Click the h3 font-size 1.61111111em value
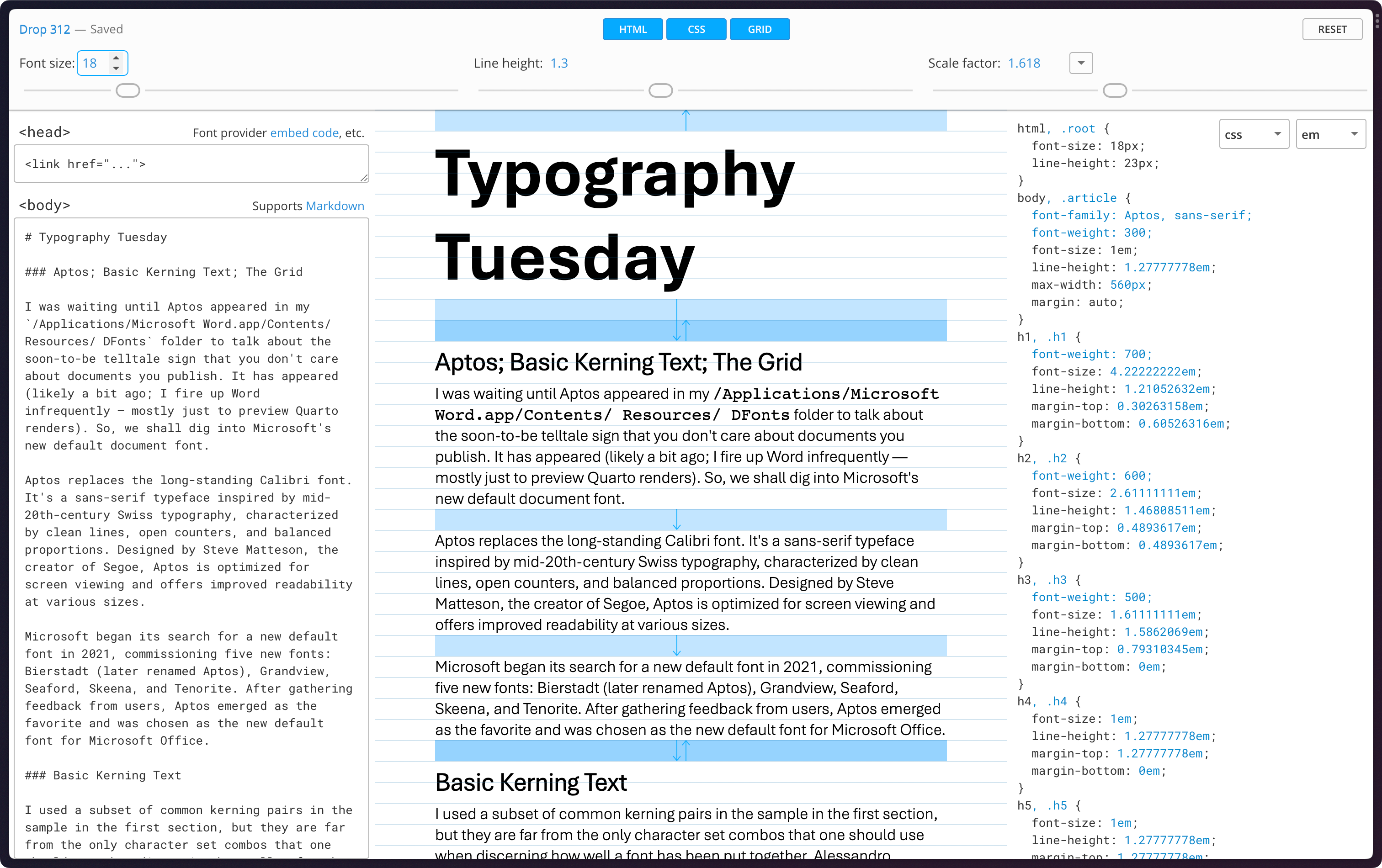The width and height of the screenshot is (1382, 868). point(1153,614)
